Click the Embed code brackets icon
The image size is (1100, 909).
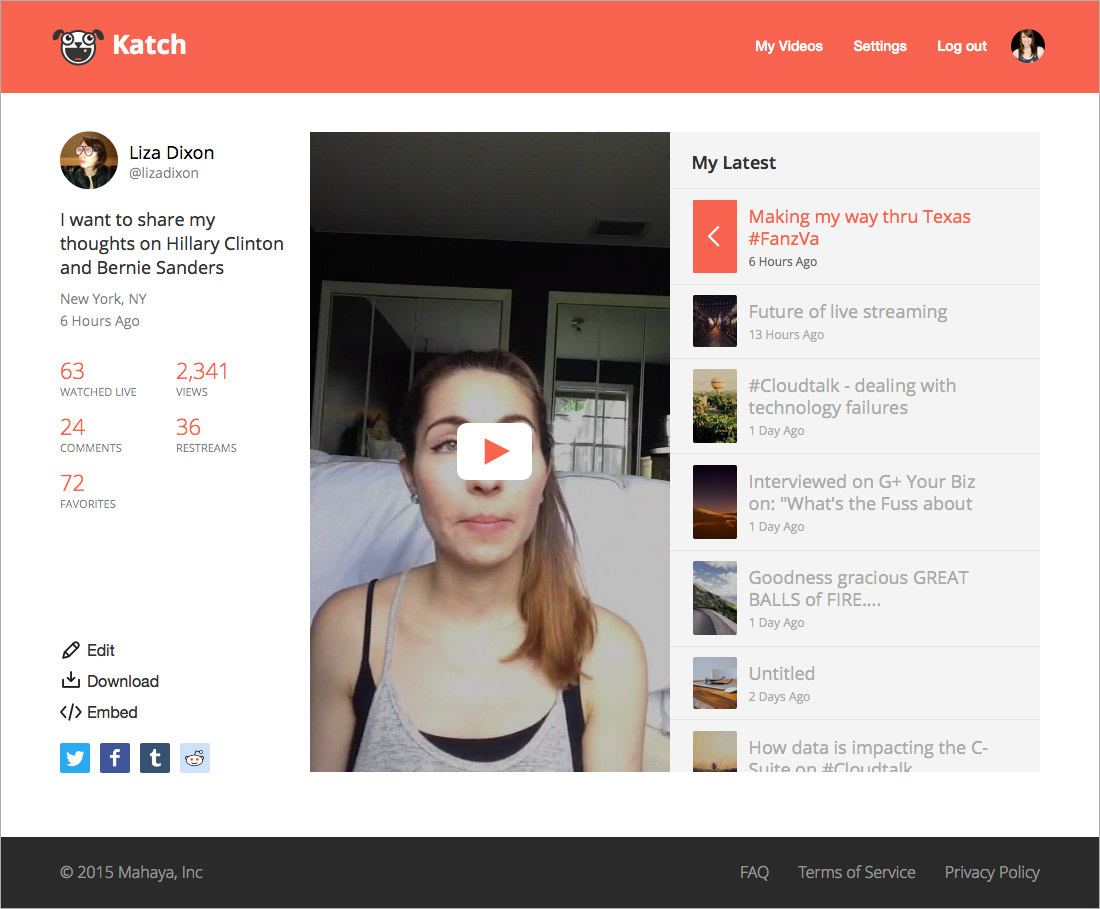coord(70,712)
